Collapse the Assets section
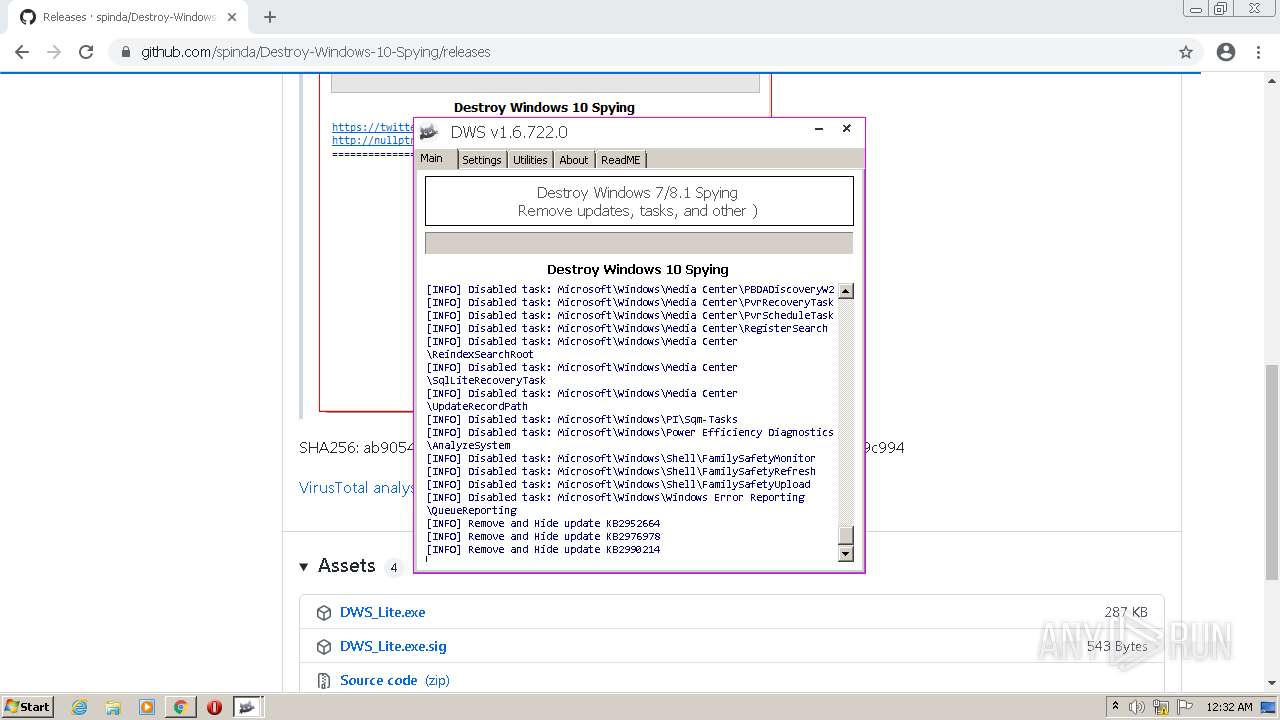1280x720 pixels. point(304,567)
